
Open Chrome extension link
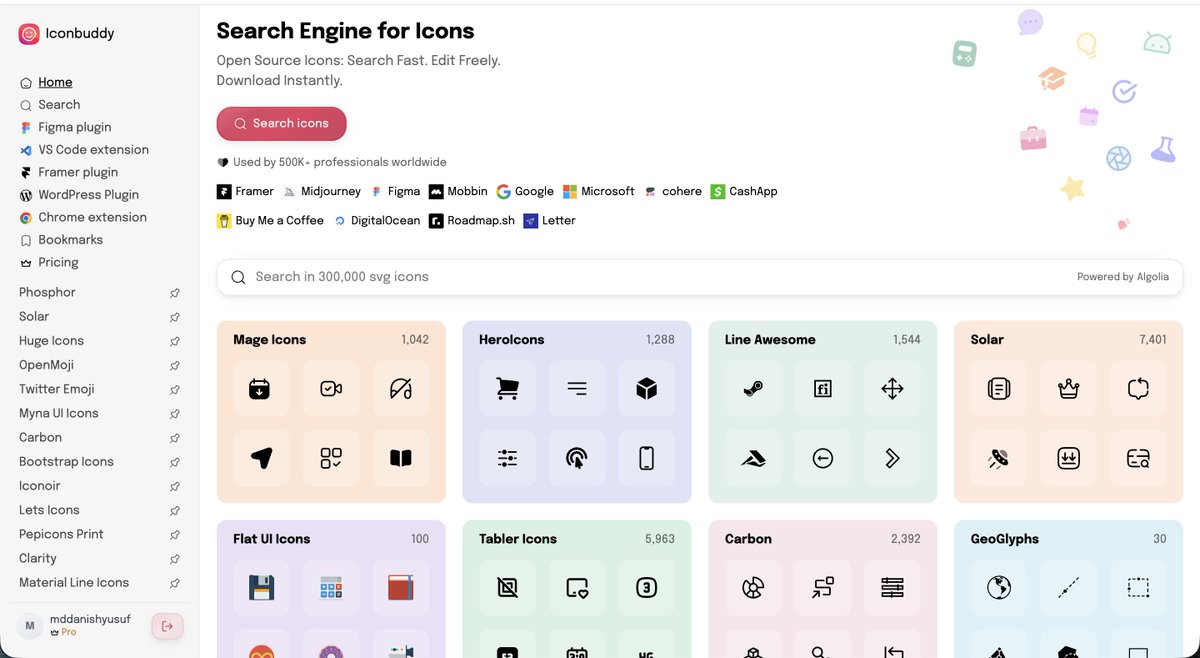(x=92, y=217)
